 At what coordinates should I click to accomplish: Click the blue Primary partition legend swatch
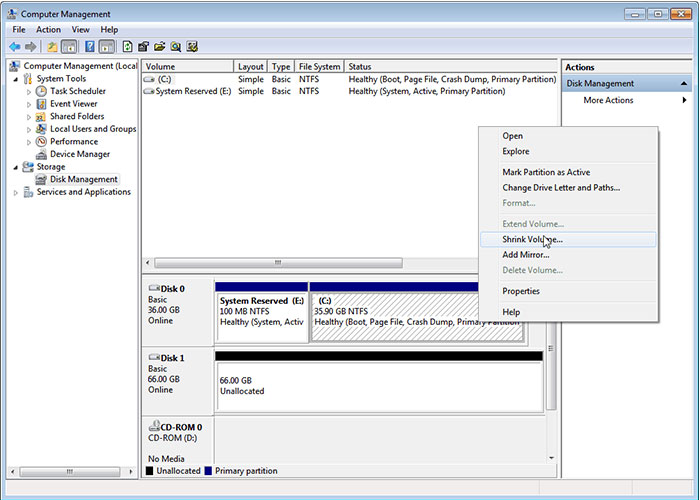[208, 471]
